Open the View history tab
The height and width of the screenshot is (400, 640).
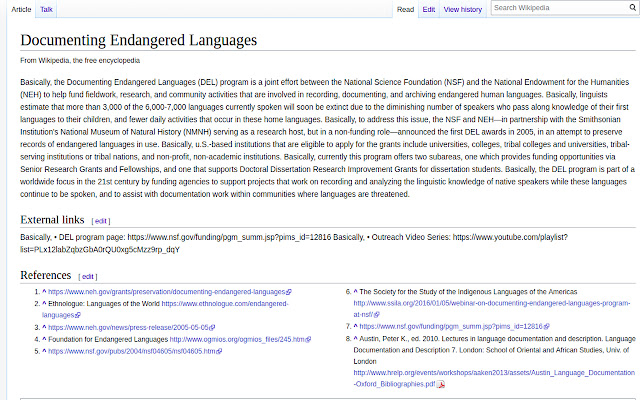coord(462,9)
